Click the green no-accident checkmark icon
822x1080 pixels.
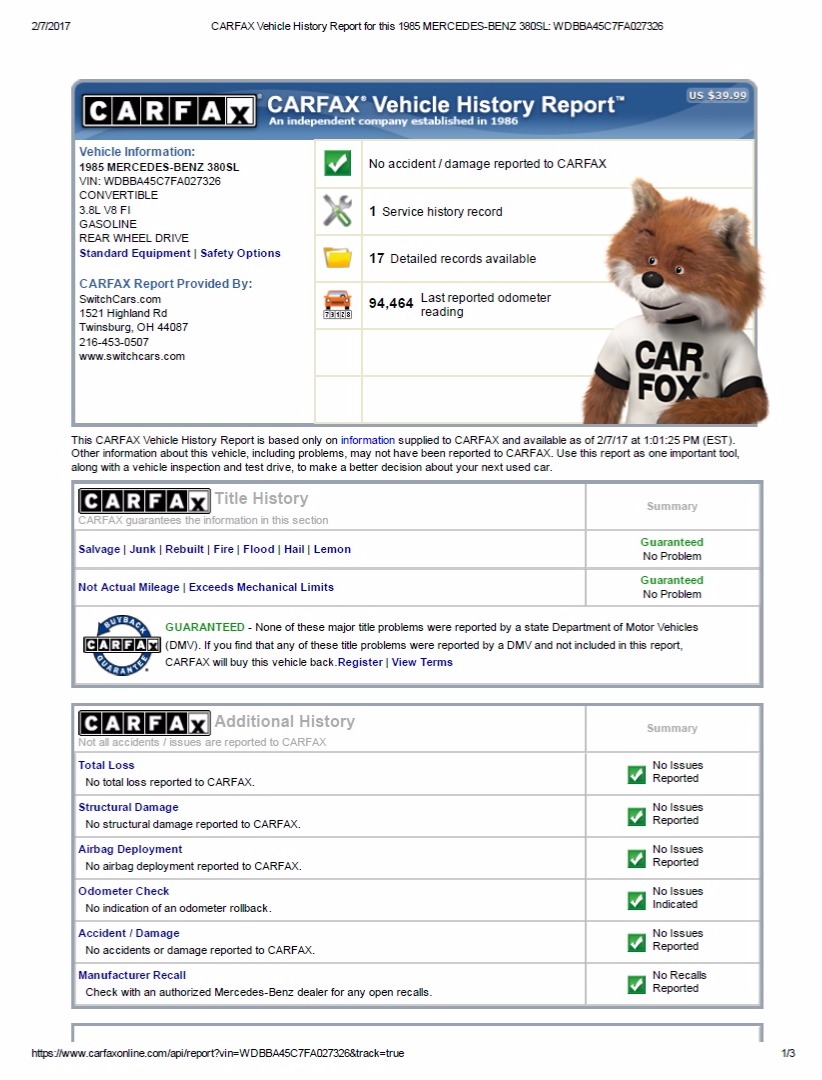click(x=338, y=163)
